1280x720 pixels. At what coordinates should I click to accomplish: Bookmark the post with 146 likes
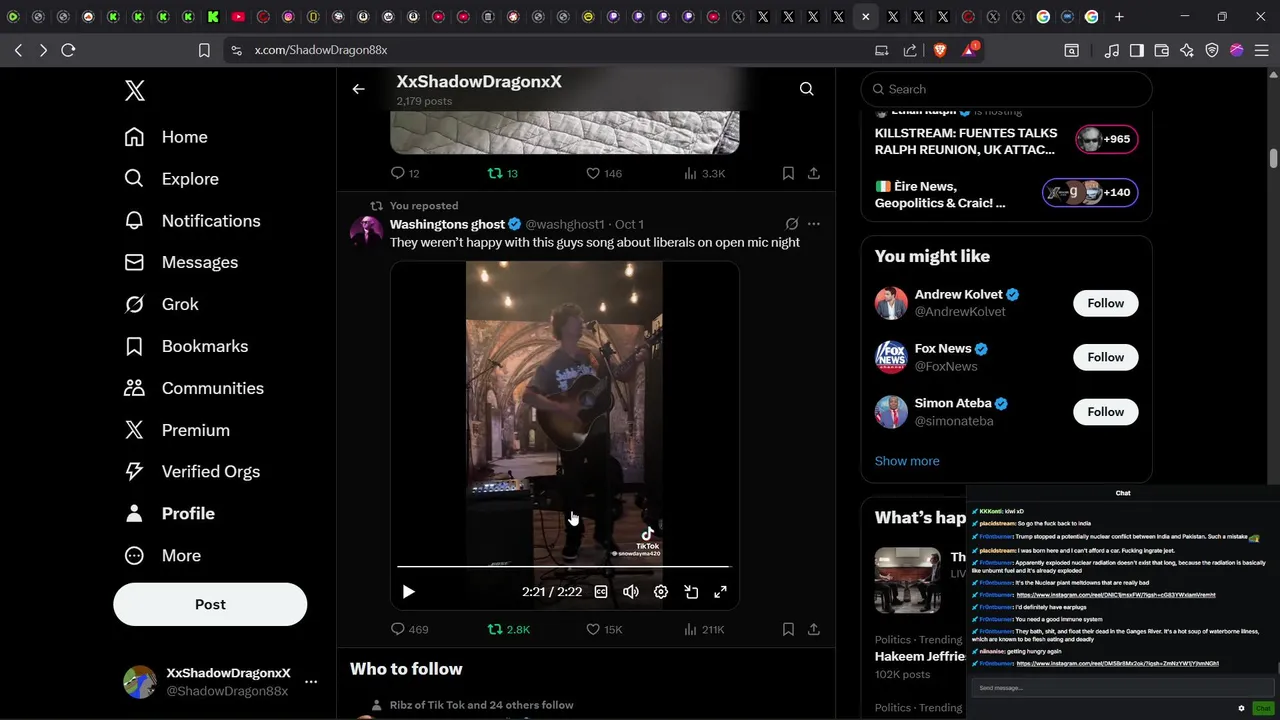(788, 173)
